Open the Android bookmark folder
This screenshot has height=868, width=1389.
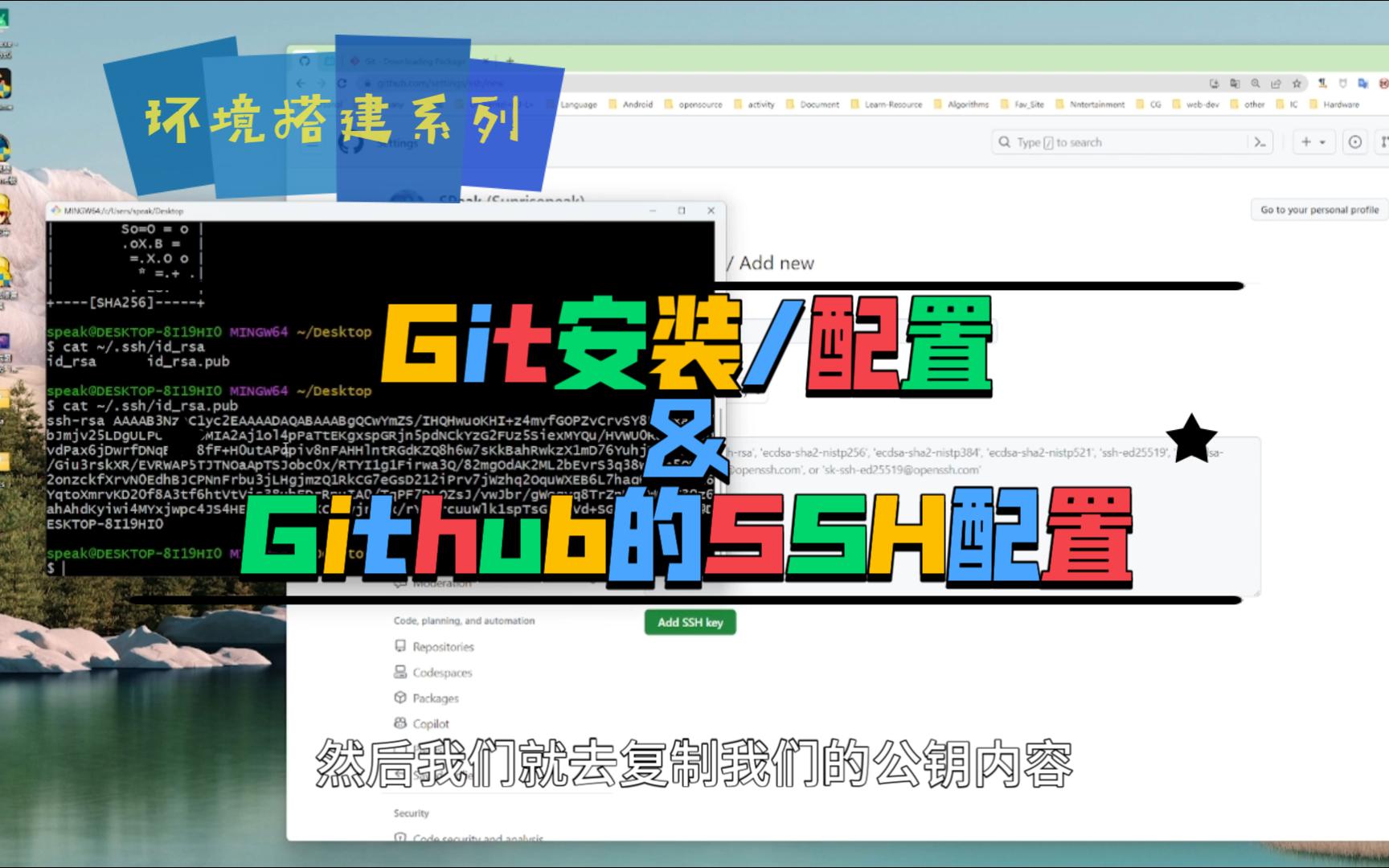pos(631,104)
